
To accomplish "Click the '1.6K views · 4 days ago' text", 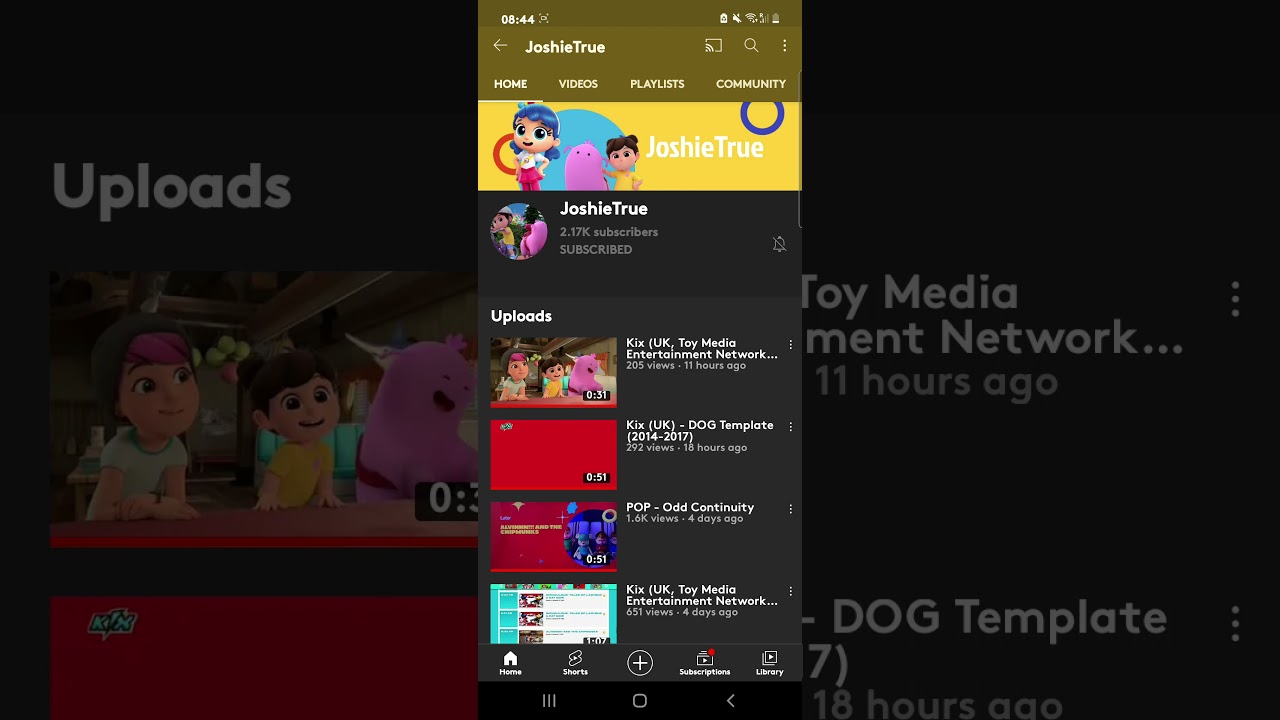I will pos(685,519).
